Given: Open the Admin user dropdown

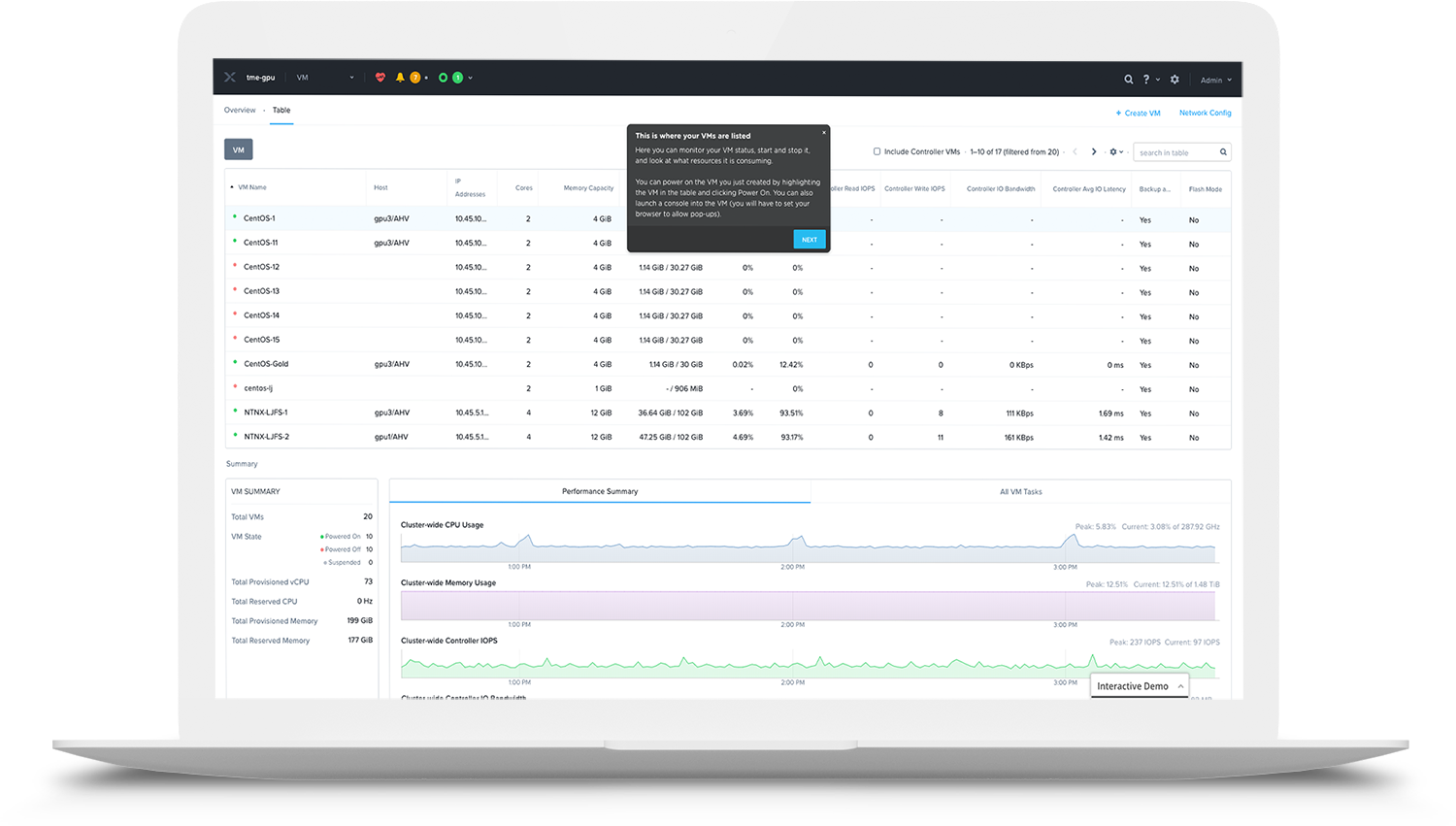Looking at the screenshot, I should (1215, 81).
